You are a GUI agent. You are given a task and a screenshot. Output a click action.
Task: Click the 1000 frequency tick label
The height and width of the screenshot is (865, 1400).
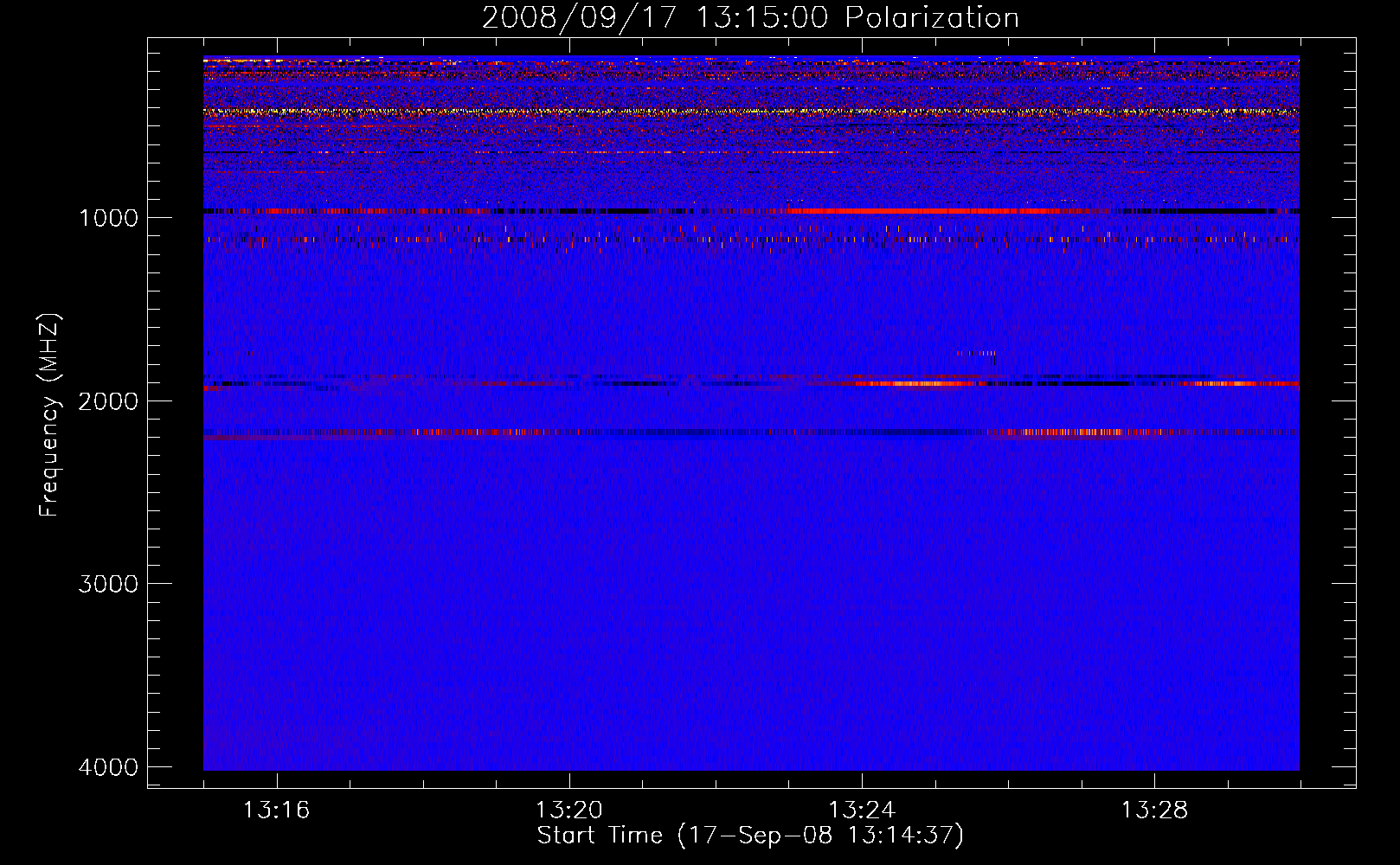[x=108, y=217]
